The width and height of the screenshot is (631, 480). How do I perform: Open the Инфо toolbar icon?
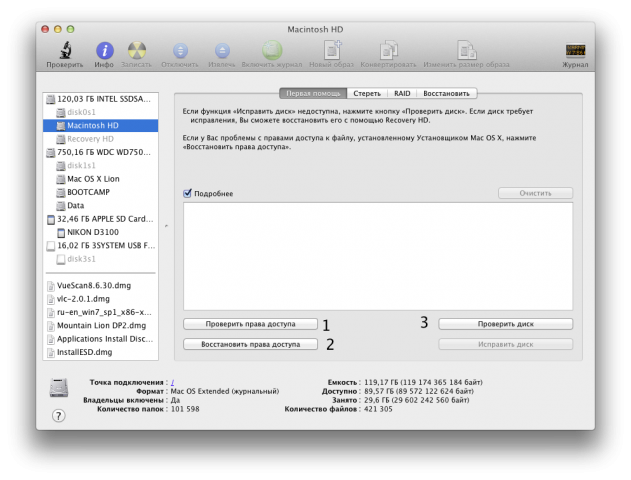(x=104, y=50)
